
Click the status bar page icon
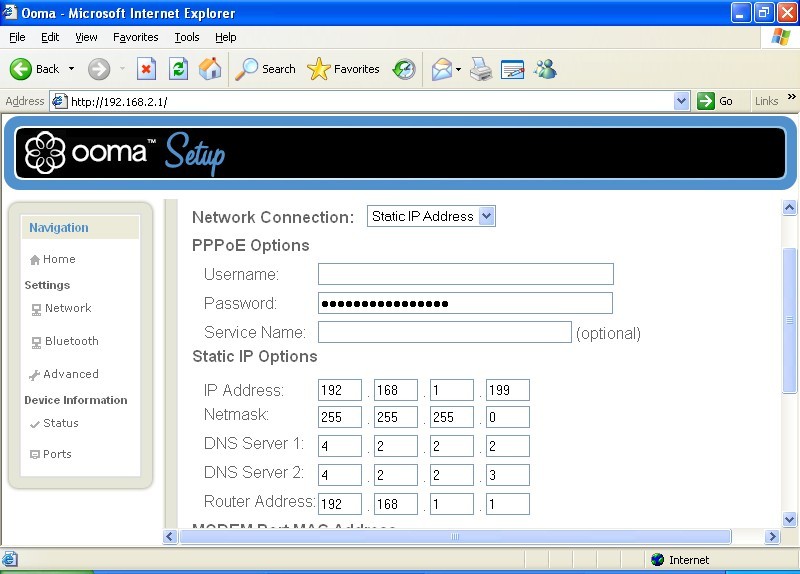pos(10,559)
